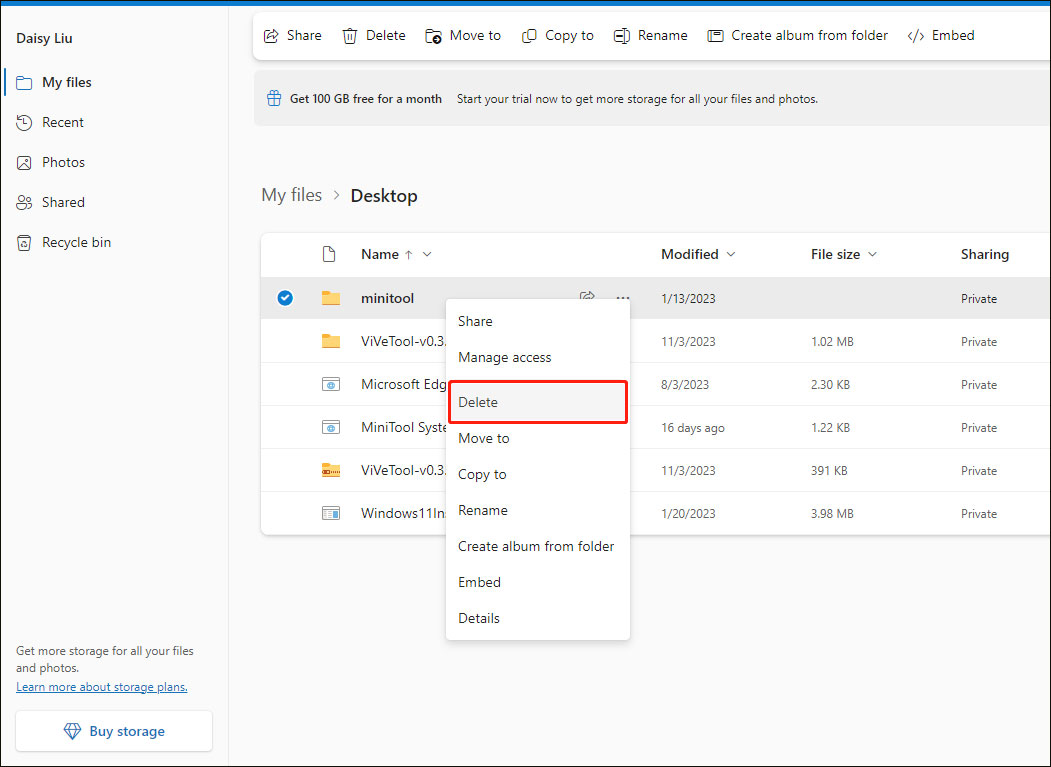Go to My files in the breadcrumb

292,195
